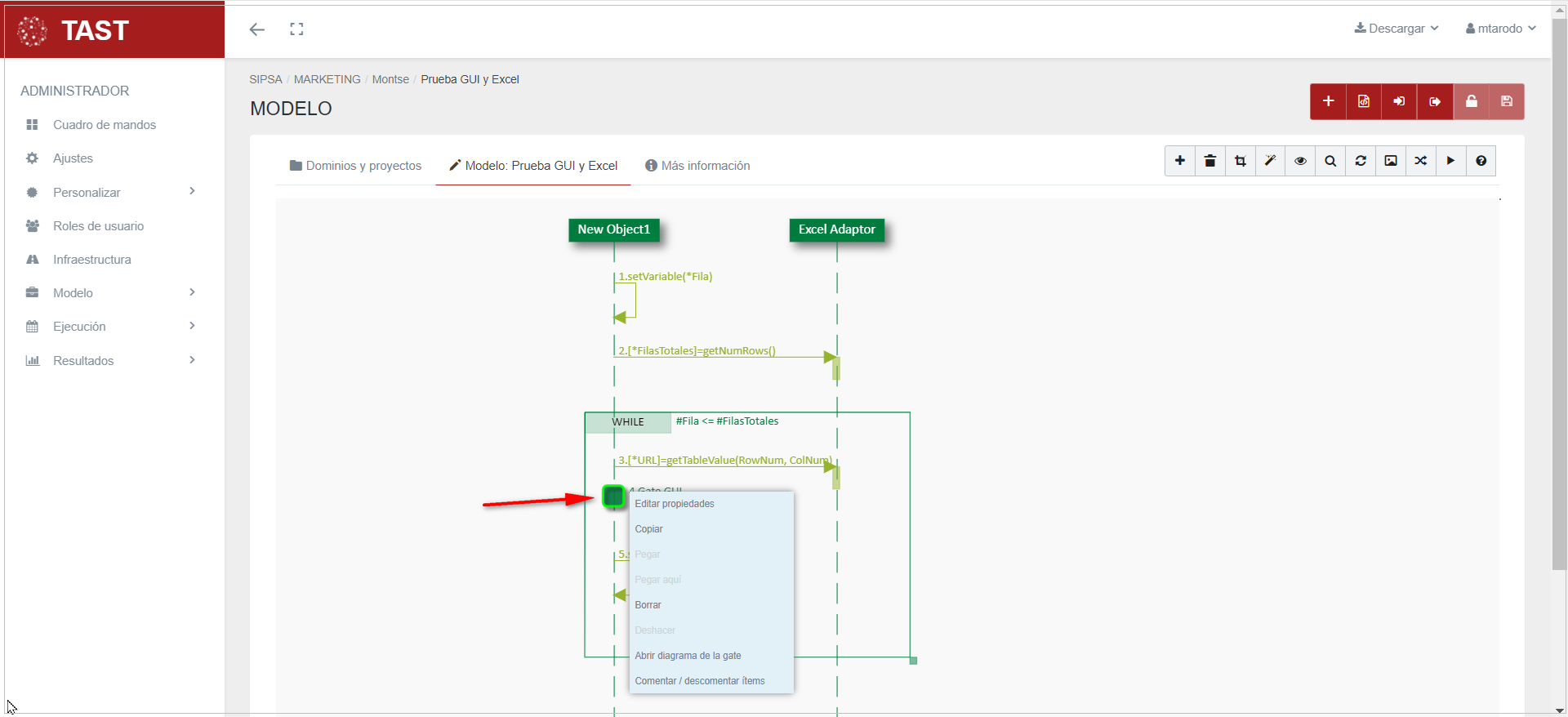Switch to 'Dominios y proyectos' tab
This screenshot has width=1568, height=717.
coord(355,166)
